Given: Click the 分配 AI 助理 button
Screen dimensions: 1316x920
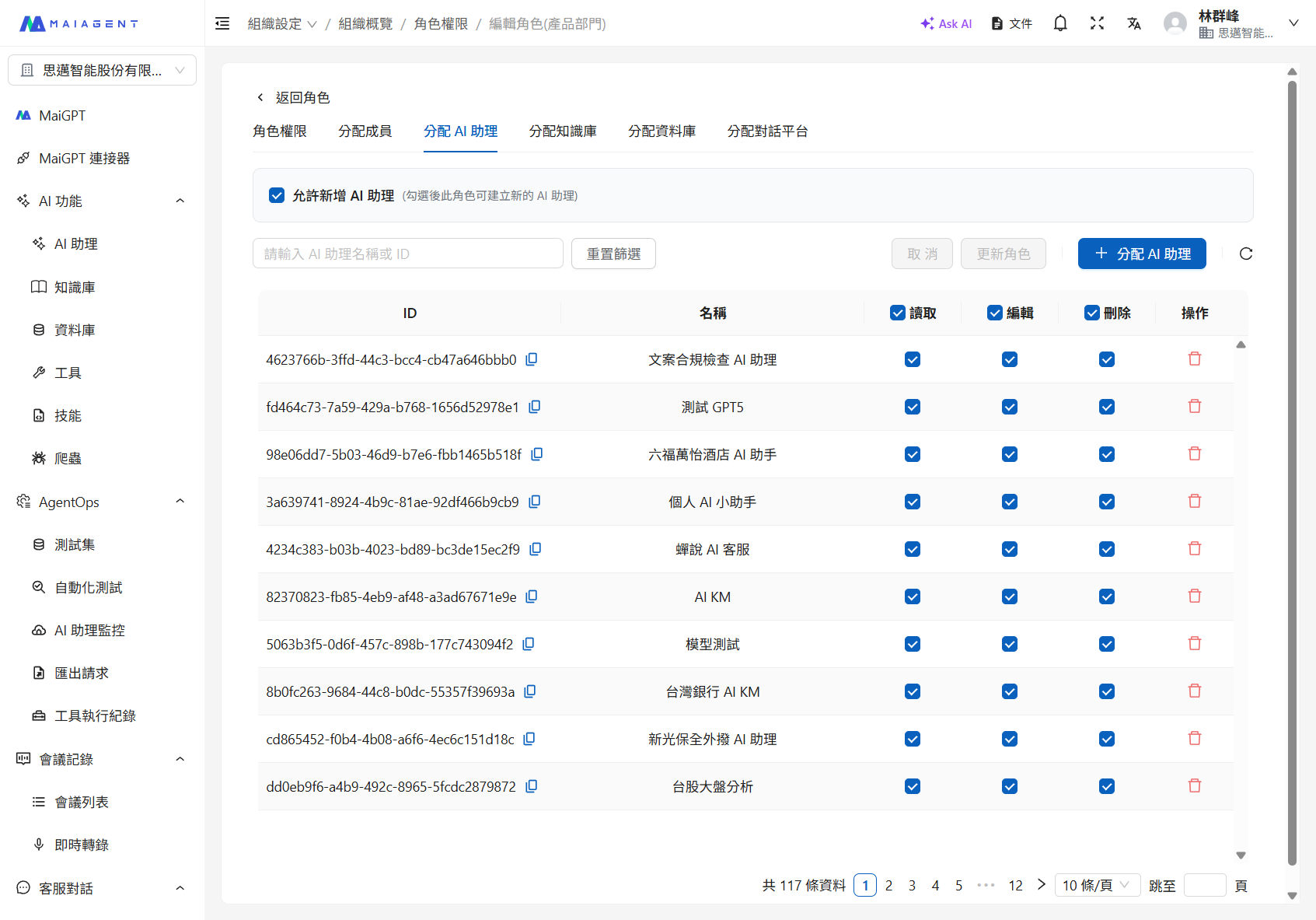Looking at the screenshot, I should coord(1141,254).
